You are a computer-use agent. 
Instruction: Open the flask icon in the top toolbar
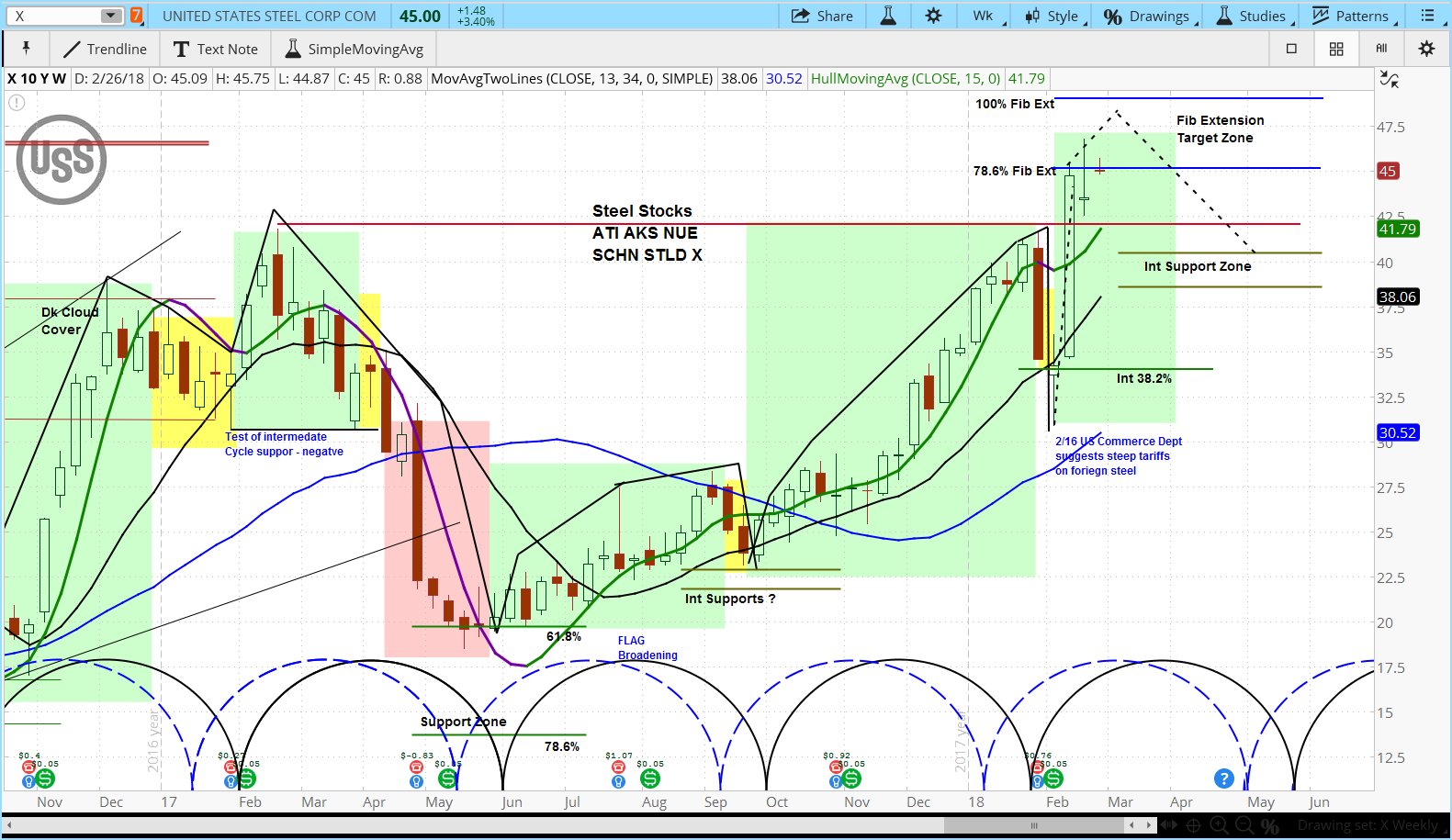coord(888,16)
